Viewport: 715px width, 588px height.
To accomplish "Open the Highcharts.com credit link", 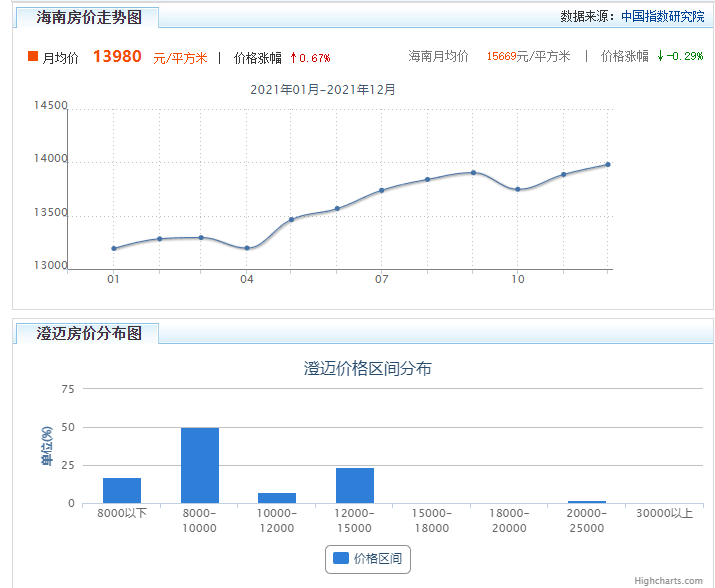I will tap(668, 581).
